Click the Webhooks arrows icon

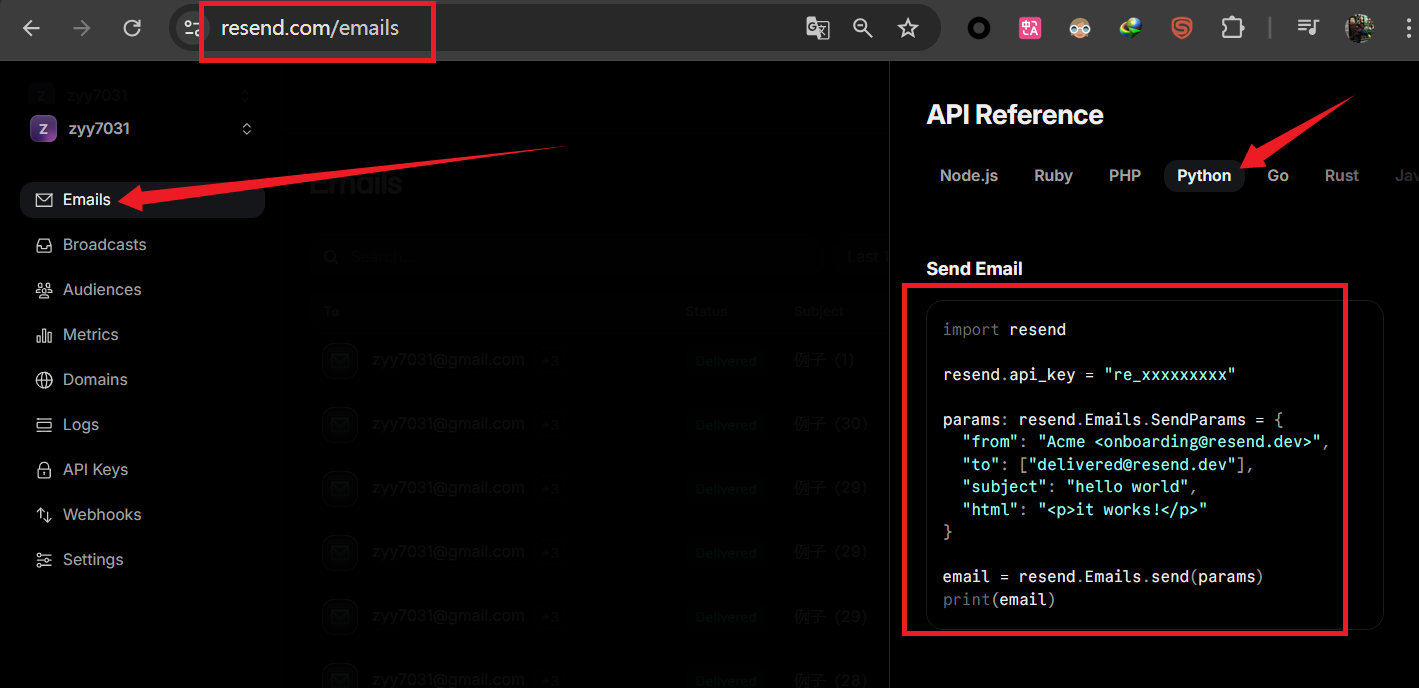pyautogui.click(x=44, y=515)
